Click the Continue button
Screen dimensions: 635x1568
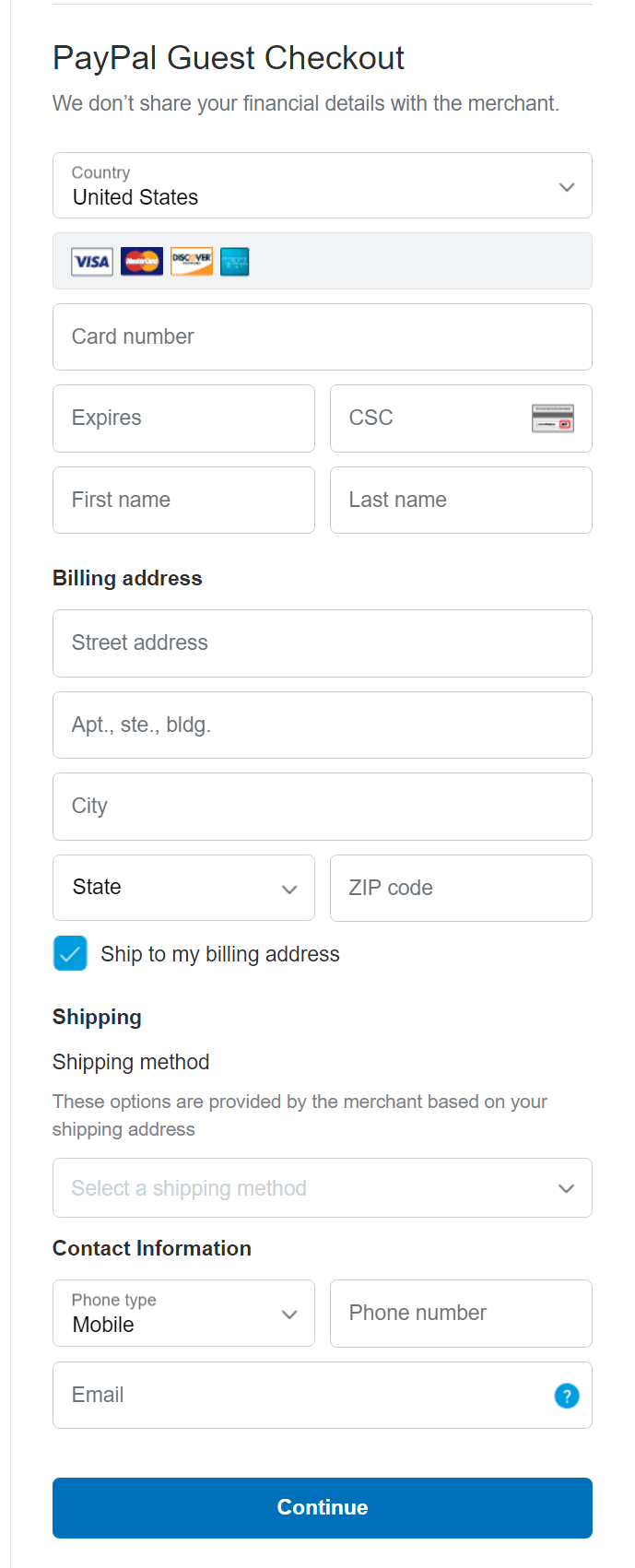tap(323, 1508)
